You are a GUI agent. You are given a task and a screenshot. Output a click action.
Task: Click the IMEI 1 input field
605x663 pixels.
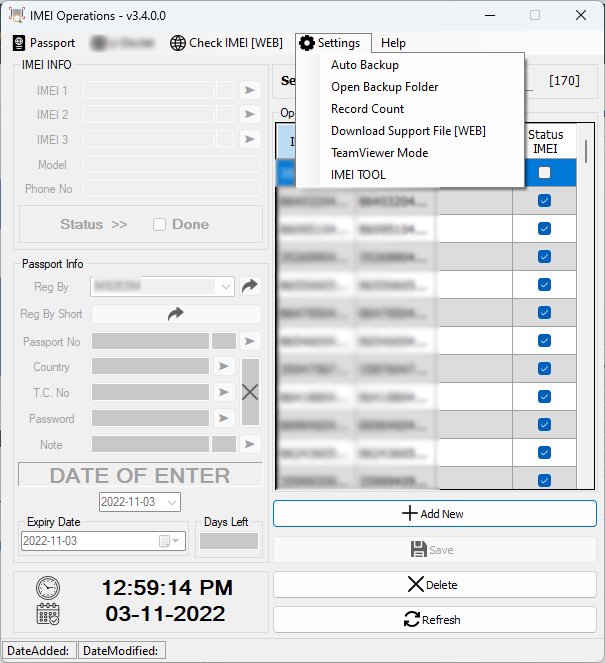pyautogui.click(x=148, y=90)
